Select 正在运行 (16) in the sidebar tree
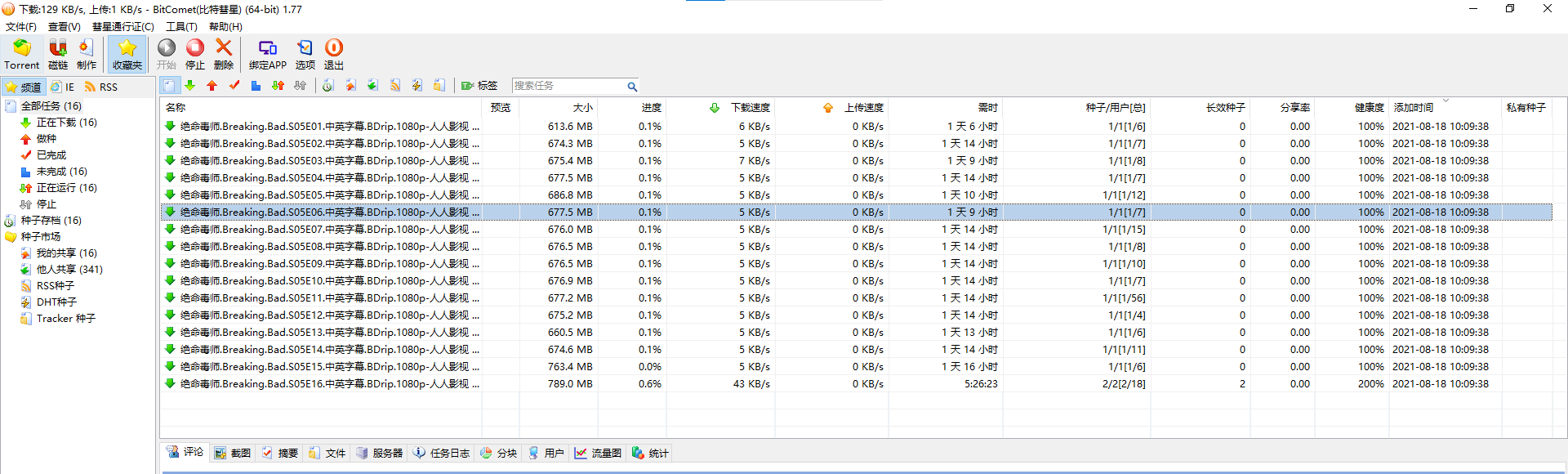The width and height of the screenshot is (1568, 474). [x=66, y=188]
